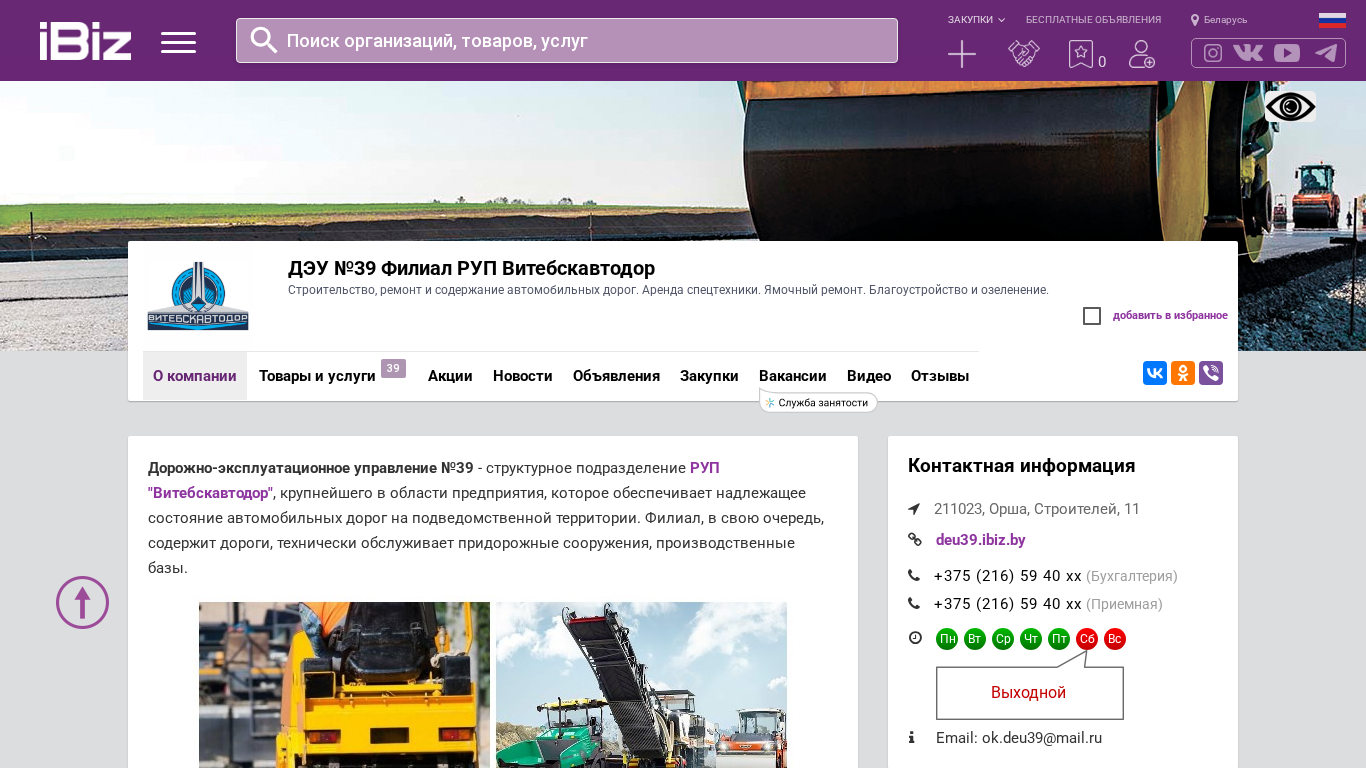Viewport: 1366px width, 768px height.
Task: Check the добавить в избранное checkbox
Action: click(x=1092, y=316)
